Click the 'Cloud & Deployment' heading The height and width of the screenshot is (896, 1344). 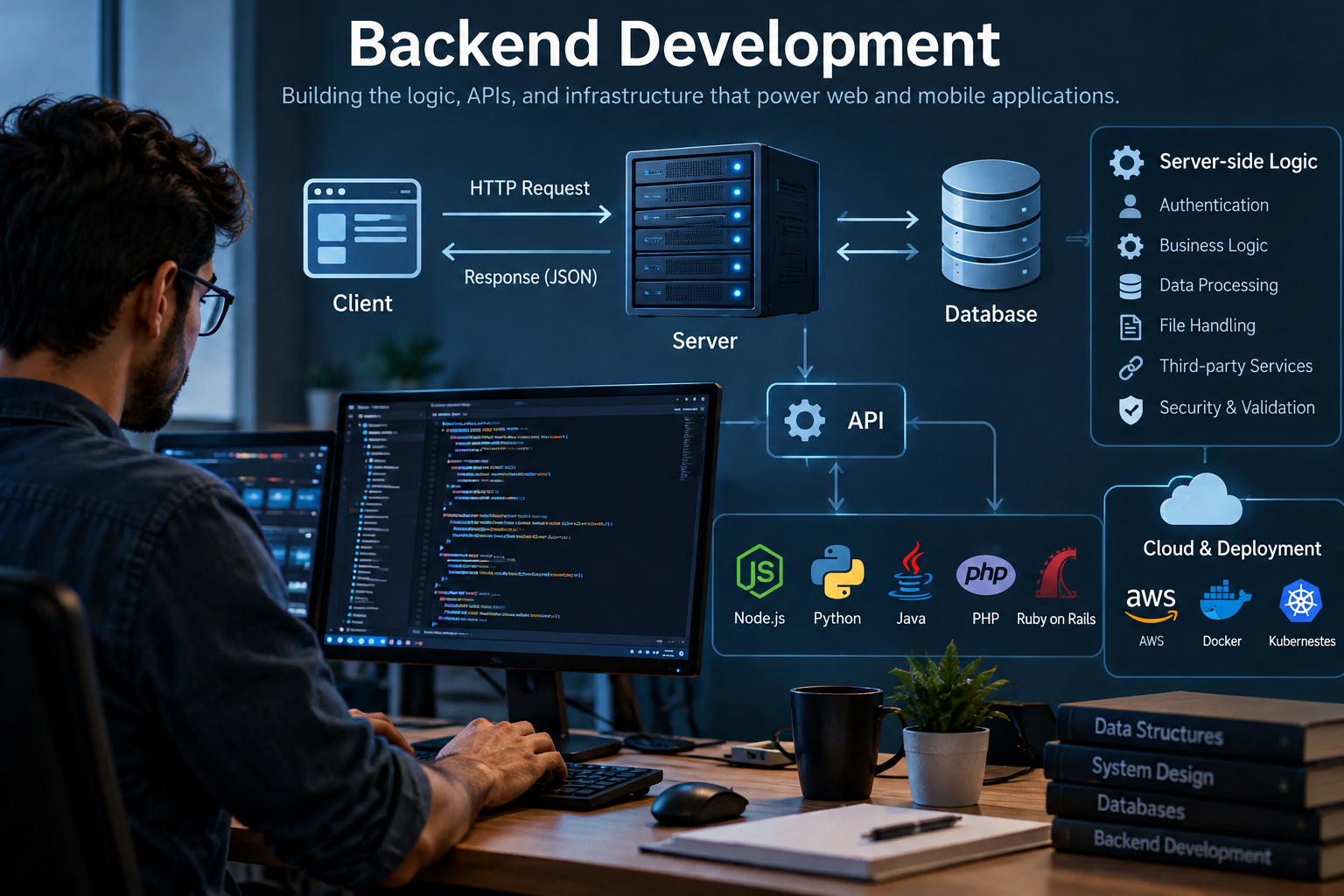pyautogui.click(x=1232, y=549)
